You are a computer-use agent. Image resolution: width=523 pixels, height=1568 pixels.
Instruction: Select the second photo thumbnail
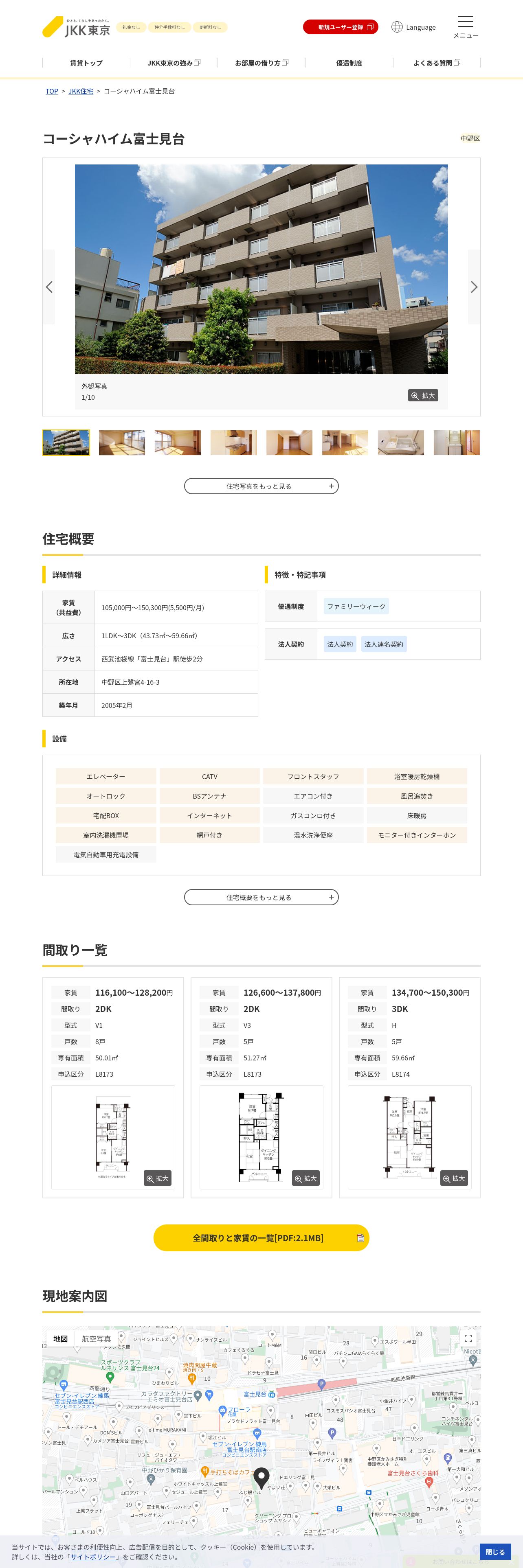pyautogui.click(x=122, y=442)
